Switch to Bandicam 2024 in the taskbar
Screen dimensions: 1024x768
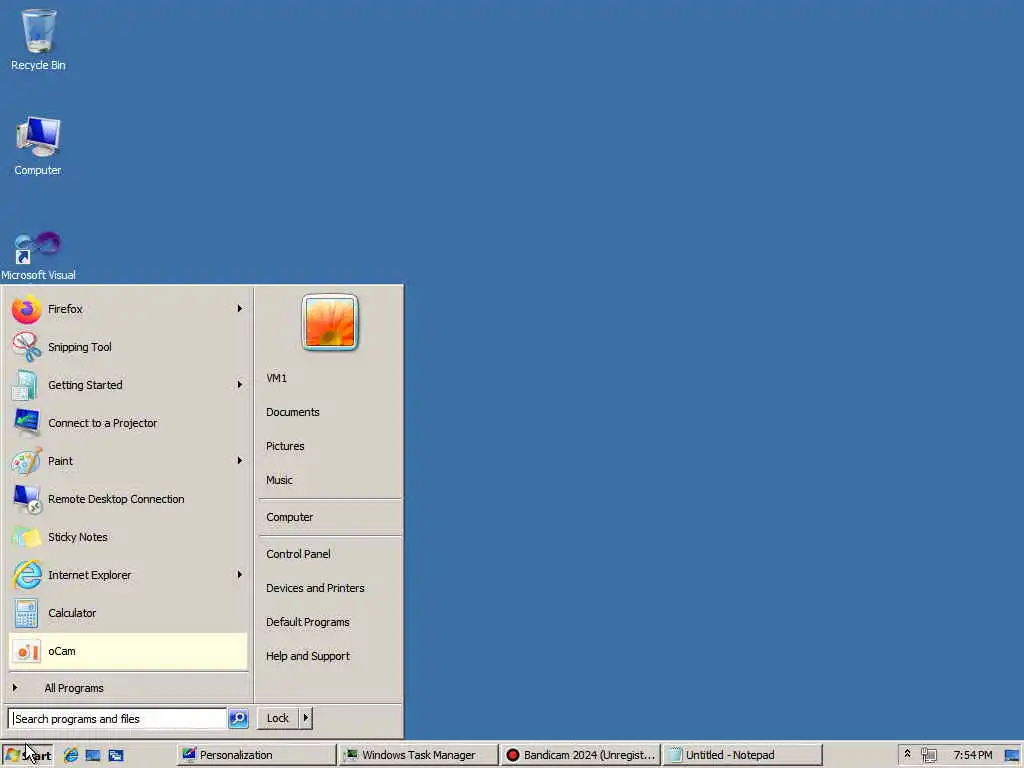click(581, 755)
